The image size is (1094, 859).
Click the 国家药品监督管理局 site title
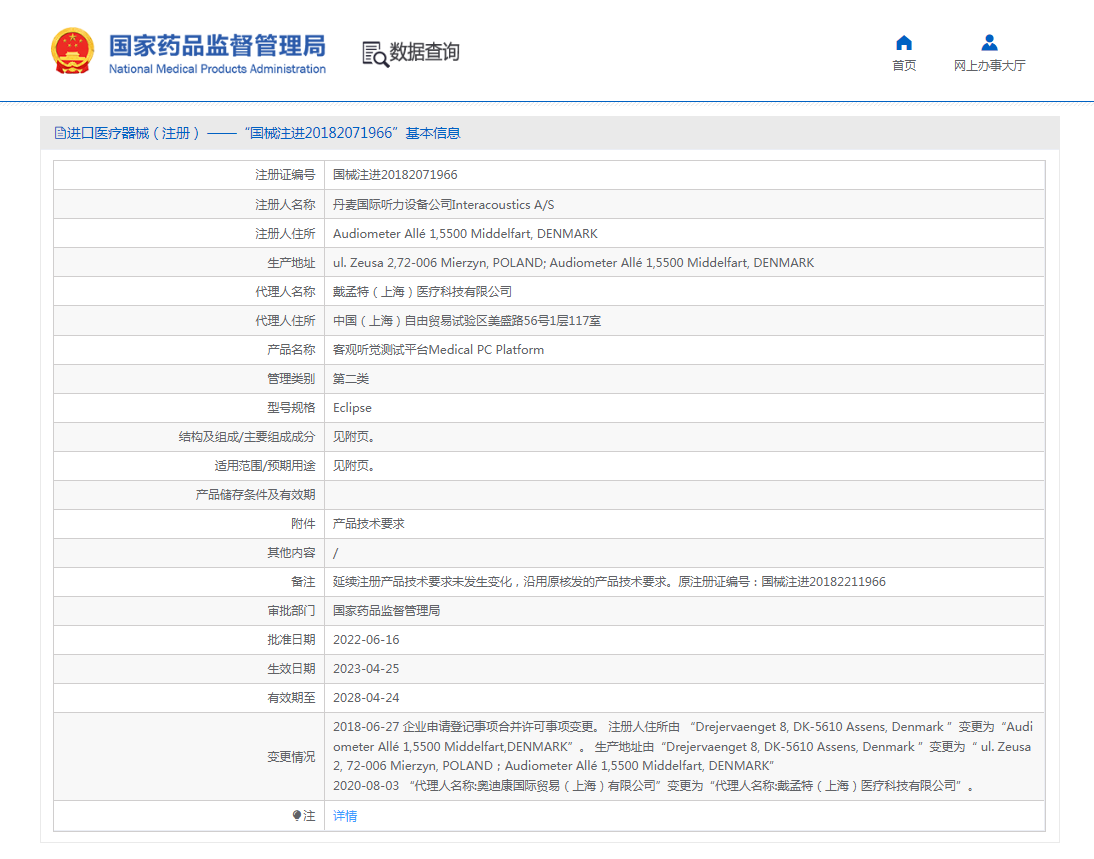(x=217, y=45)
